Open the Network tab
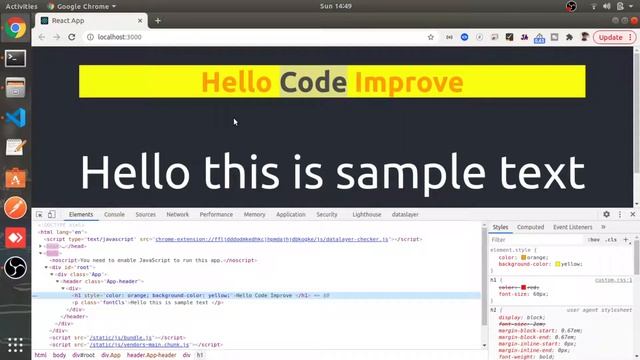The height and width of the screenshot is (360, 640). (x=178, y=214)
